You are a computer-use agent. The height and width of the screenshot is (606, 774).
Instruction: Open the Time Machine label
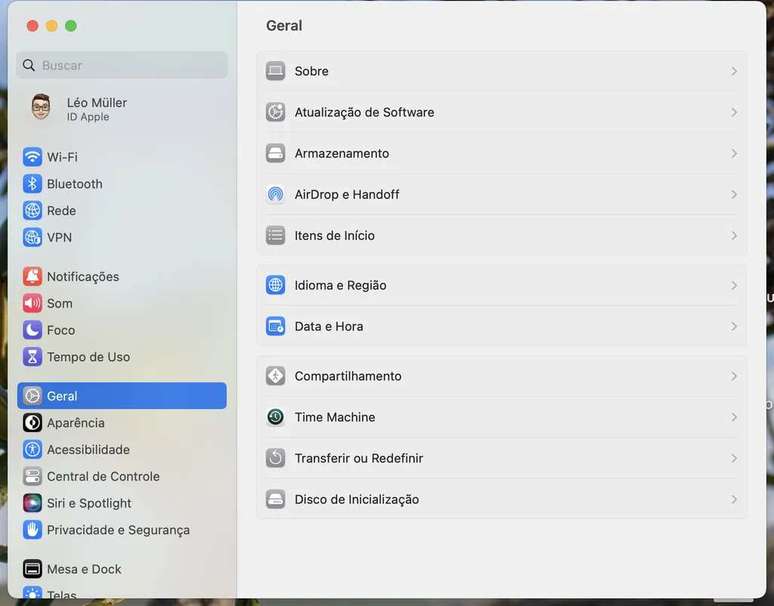335,417
